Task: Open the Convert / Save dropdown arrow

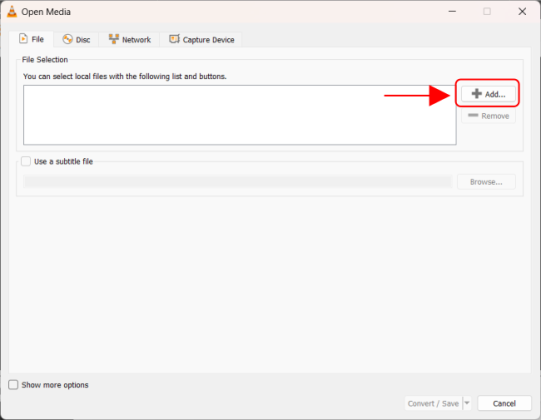Action: 466,403
